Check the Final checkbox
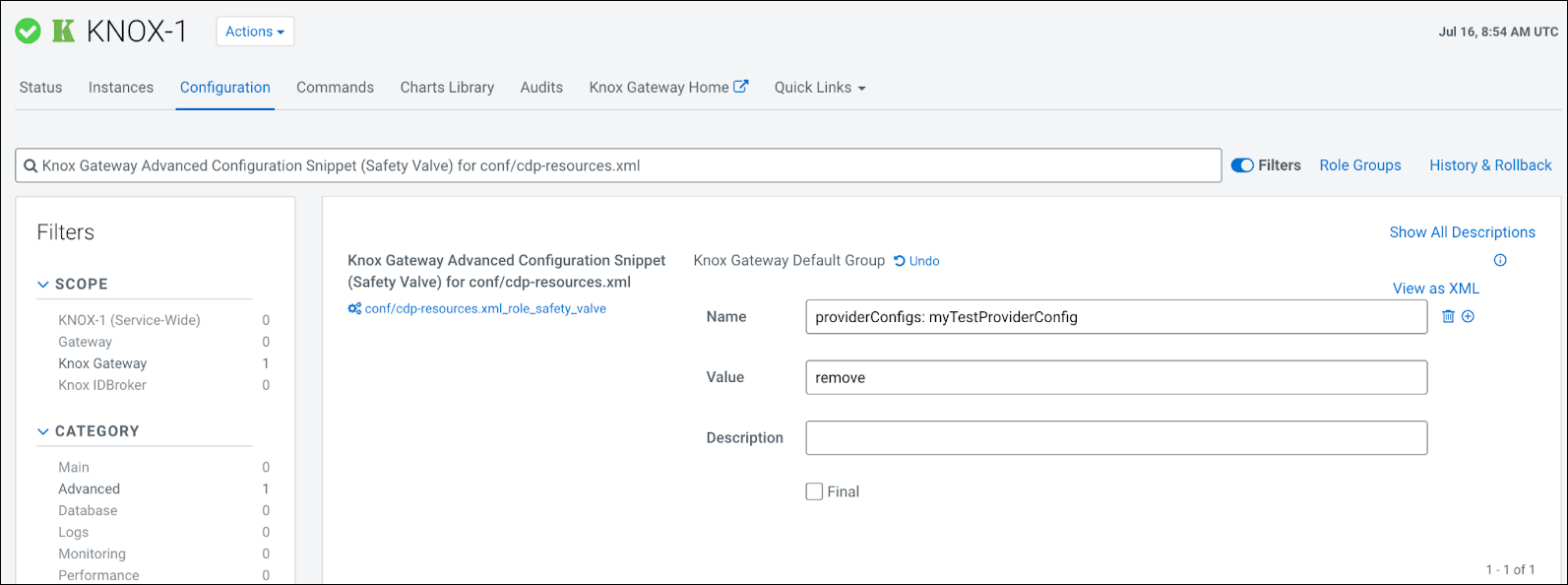This screenshot has width=1568, height=585. (814, 491)
